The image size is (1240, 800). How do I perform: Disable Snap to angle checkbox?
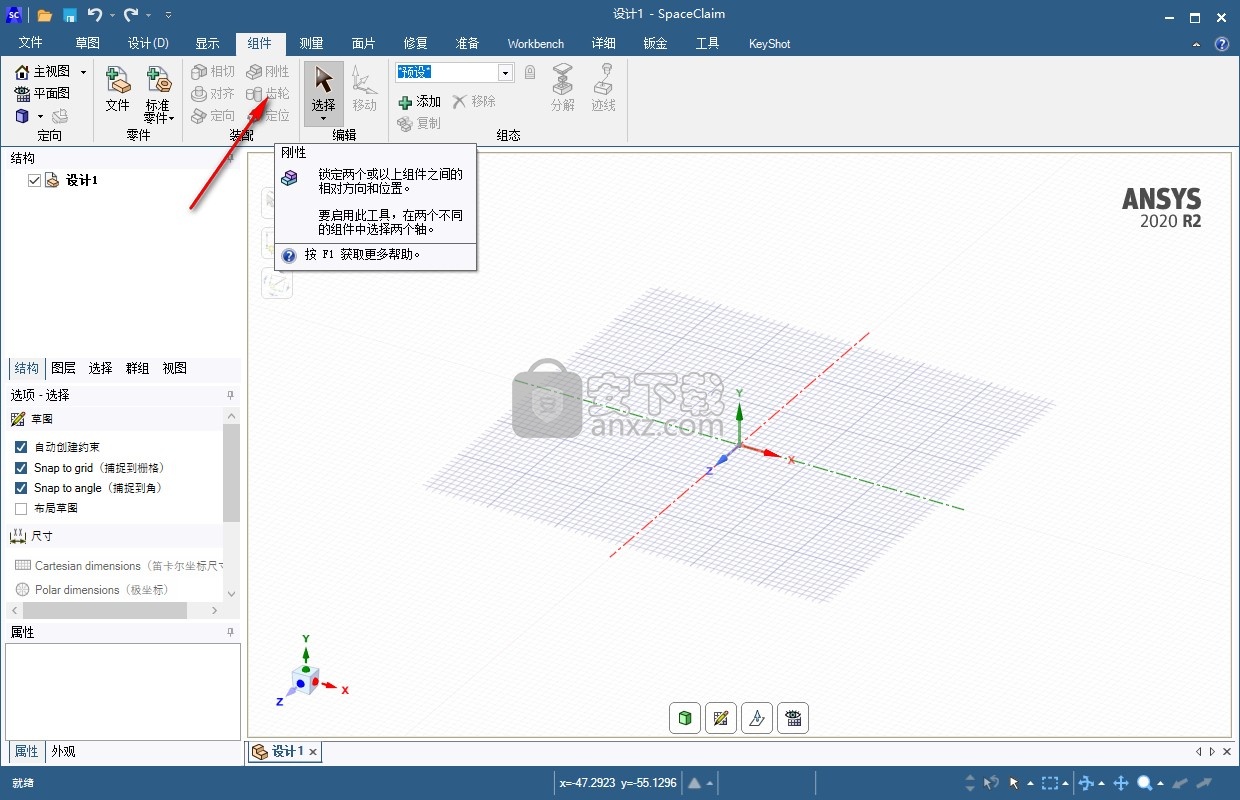[21, 487]
